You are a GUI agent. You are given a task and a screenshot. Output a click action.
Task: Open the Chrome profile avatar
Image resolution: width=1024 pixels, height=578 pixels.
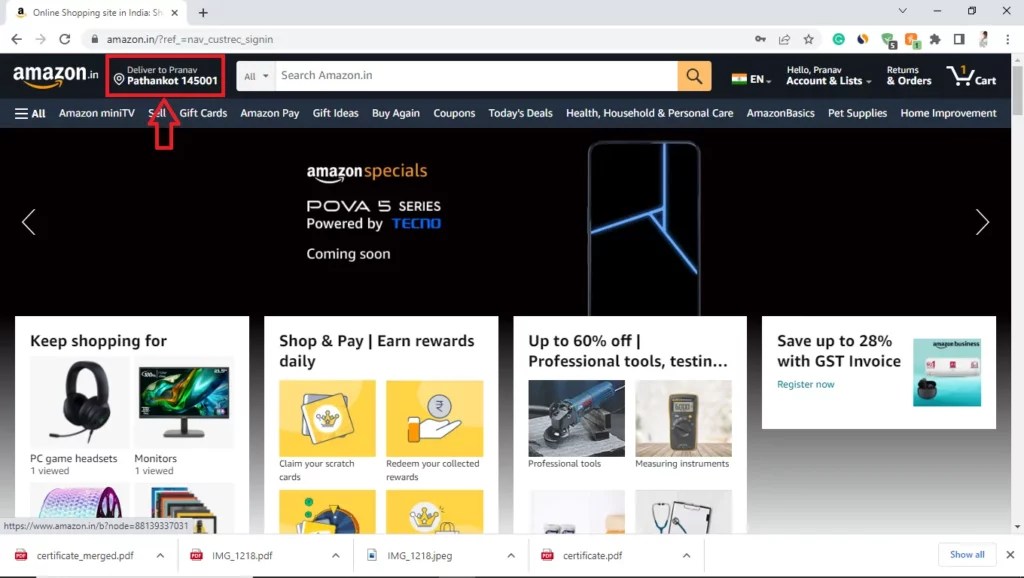click(984, 39)
